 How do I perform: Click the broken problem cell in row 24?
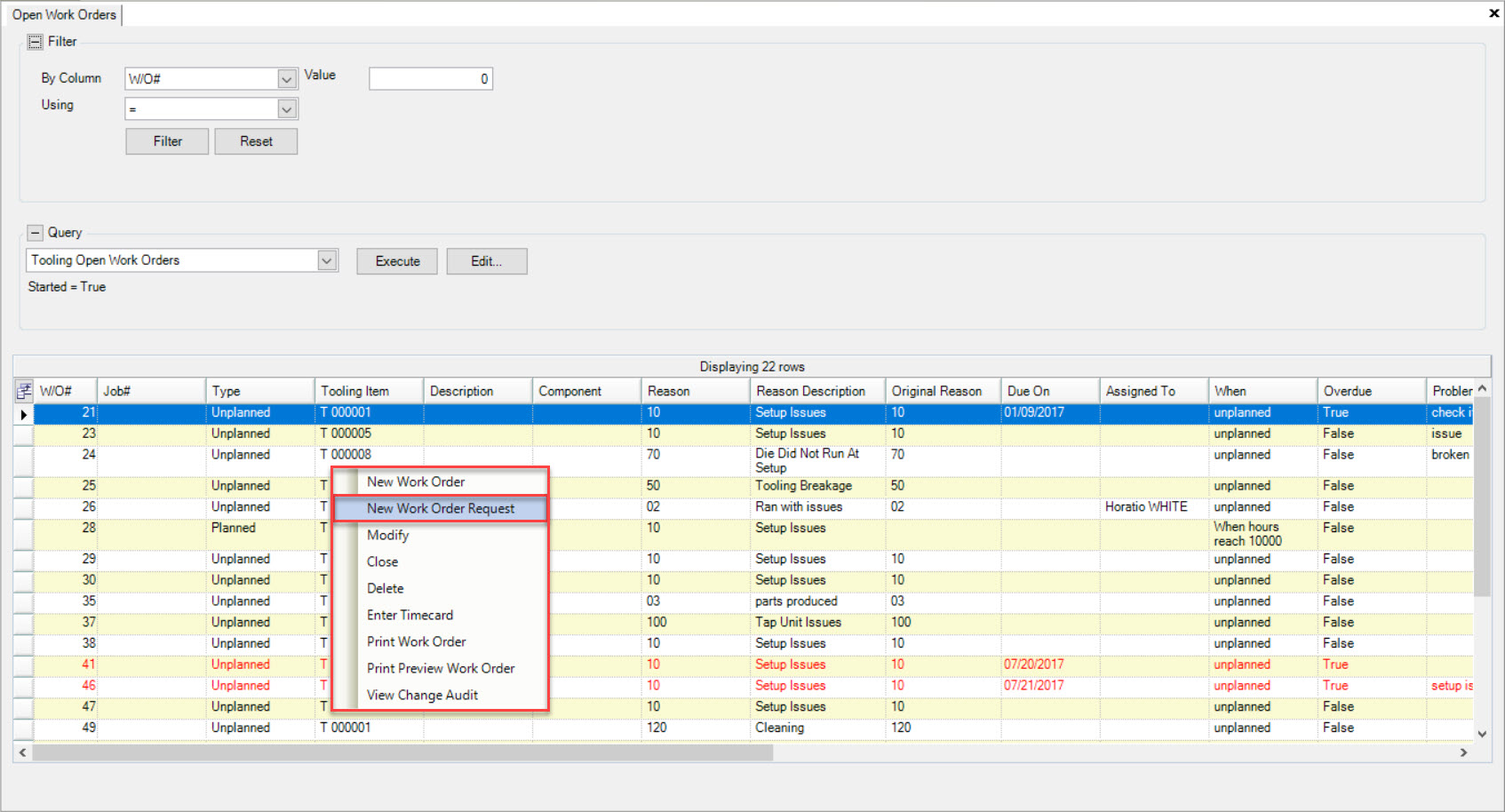point(1450,460)
